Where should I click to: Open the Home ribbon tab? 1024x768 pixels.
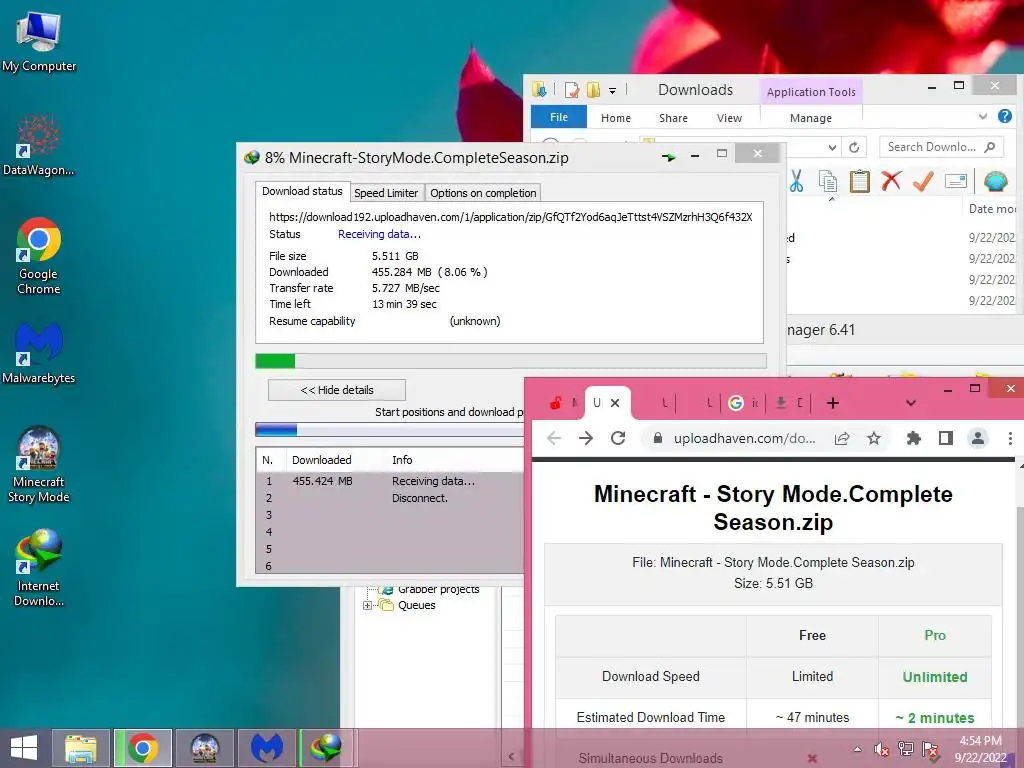[x=616, y=118]
